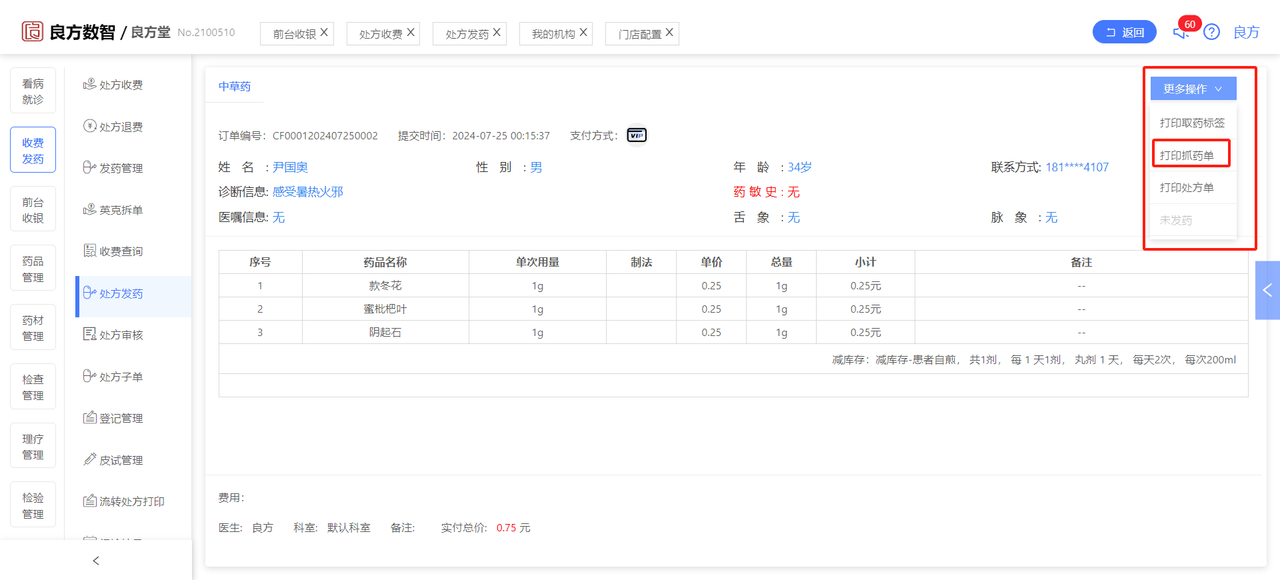Close the 前台收银 tab
Viewport: 1280px width, 580px height.
pyautogui.click(x=324, y=33)
